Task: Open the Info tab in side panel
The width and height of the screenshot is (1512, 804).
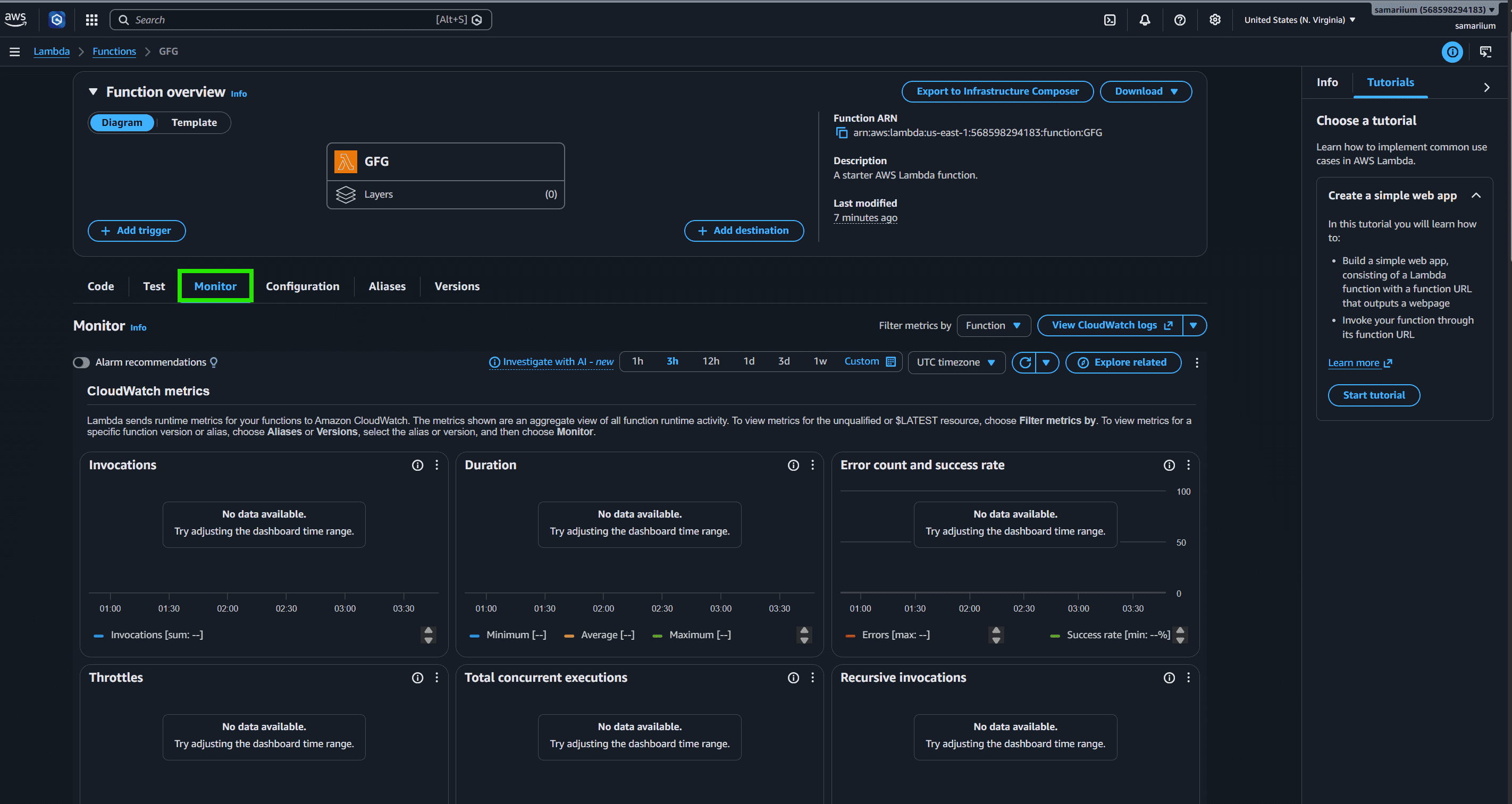Action: point(1326,82)
